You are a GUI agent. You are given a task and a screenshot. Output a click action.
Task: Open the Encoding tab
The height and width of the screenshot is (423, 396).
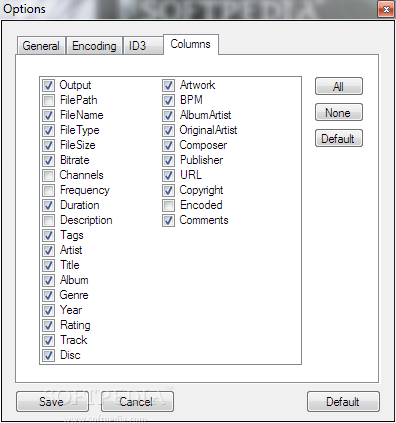coord(94,46)
